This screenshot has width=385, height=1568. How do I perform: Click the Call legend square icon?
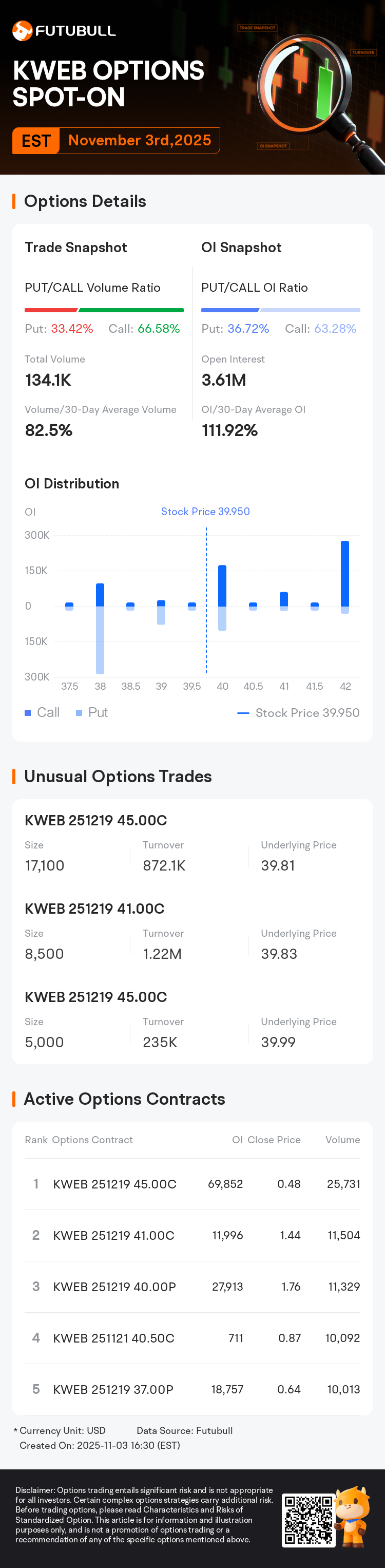[x=28, y=713]
